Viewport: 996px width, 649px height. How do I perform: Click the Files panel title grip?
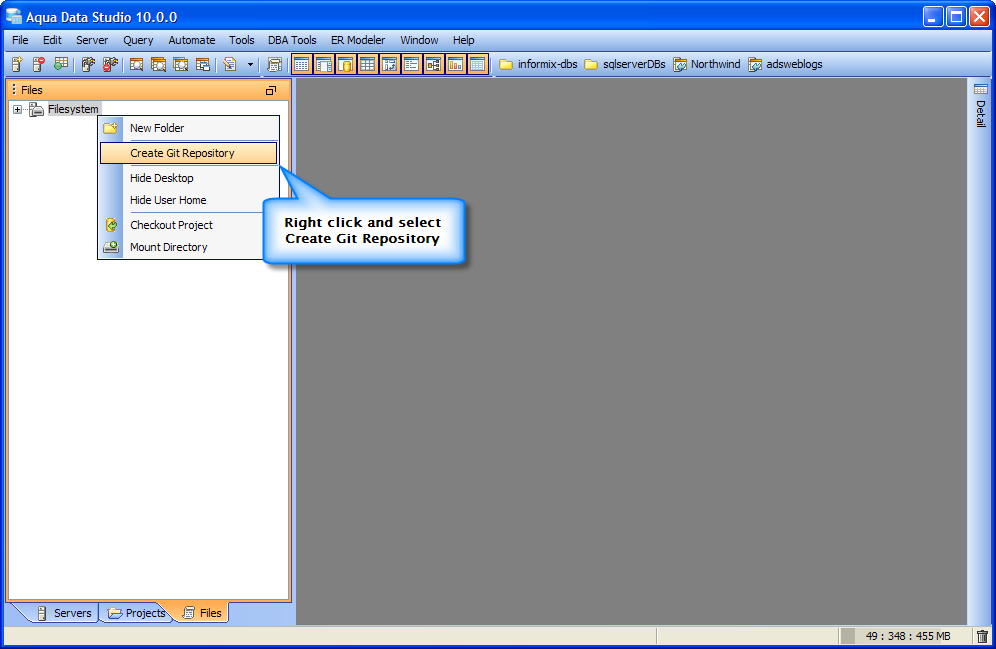coord(14,90)
